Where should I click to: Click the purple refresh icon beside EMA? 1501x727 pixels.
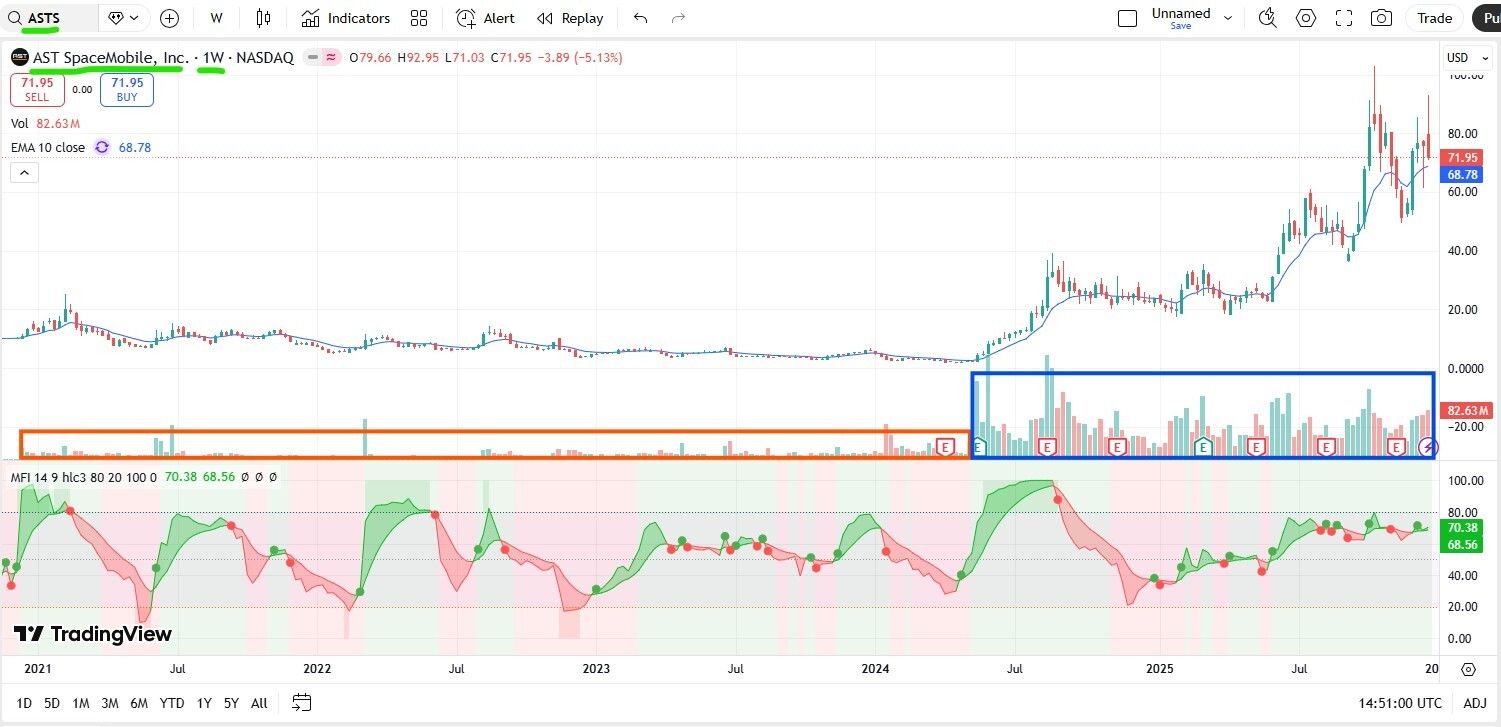101,147
